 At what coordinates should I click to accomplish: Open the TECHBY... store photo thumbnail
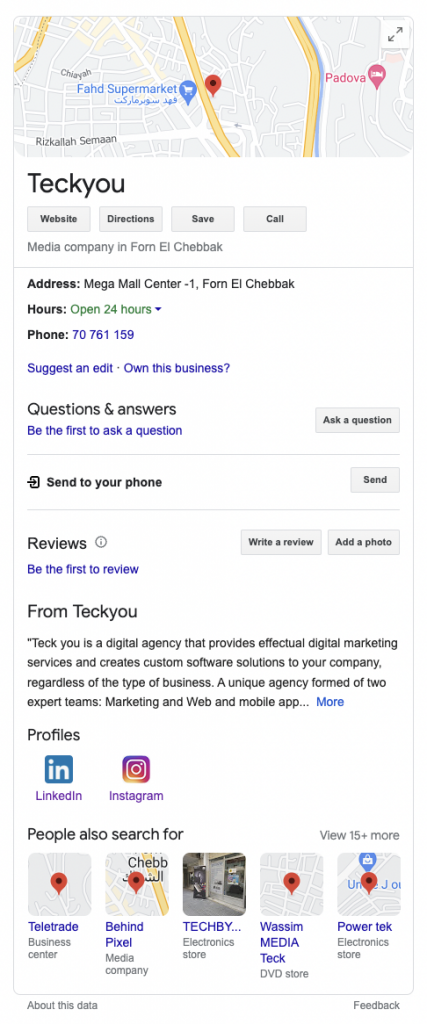[214, 884]
